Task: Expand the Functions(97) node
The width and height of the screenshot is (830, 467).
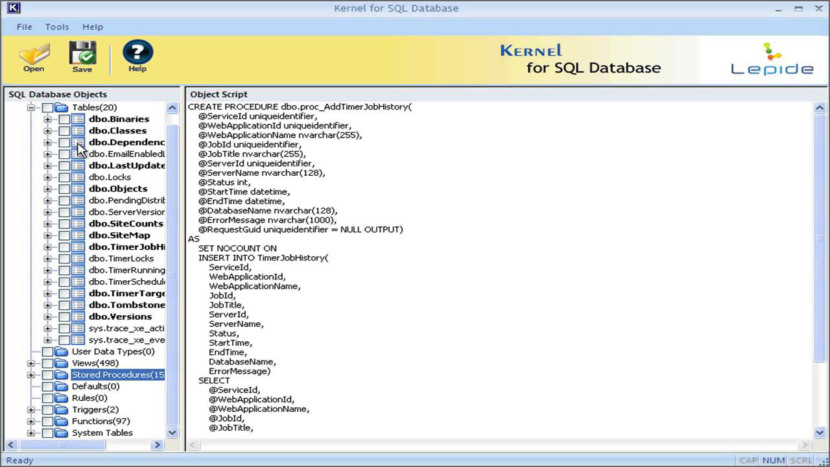Action: click(x=31, y=421)
